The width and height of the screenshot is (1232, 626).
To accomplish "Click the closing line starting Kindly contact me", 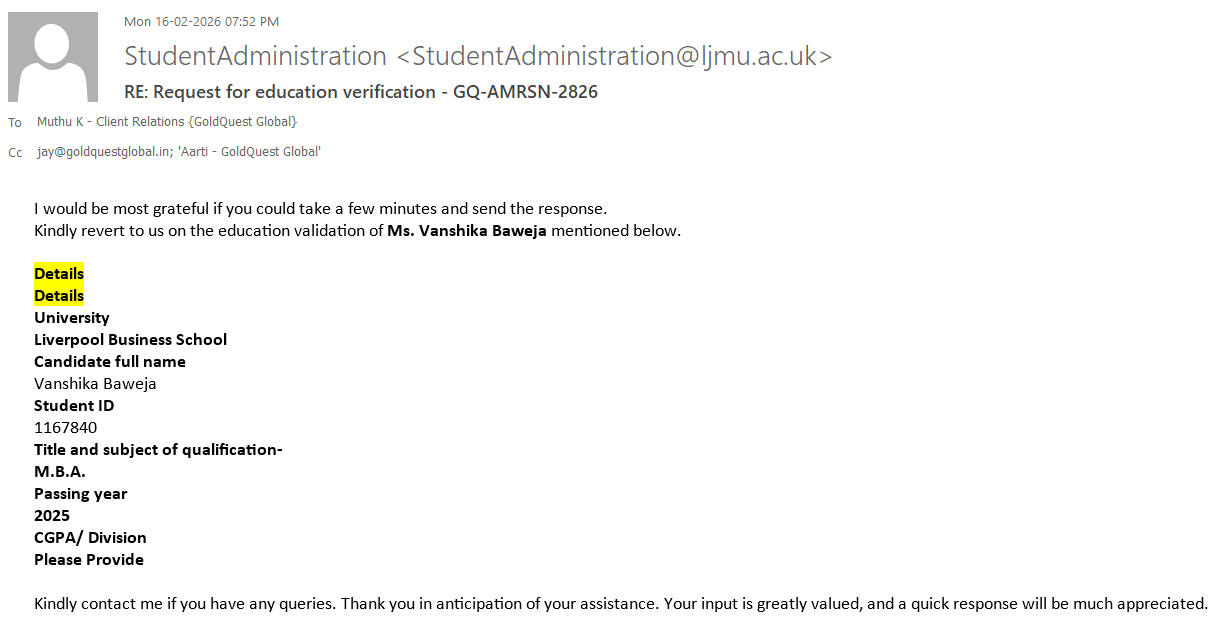I will coord(620,604).
